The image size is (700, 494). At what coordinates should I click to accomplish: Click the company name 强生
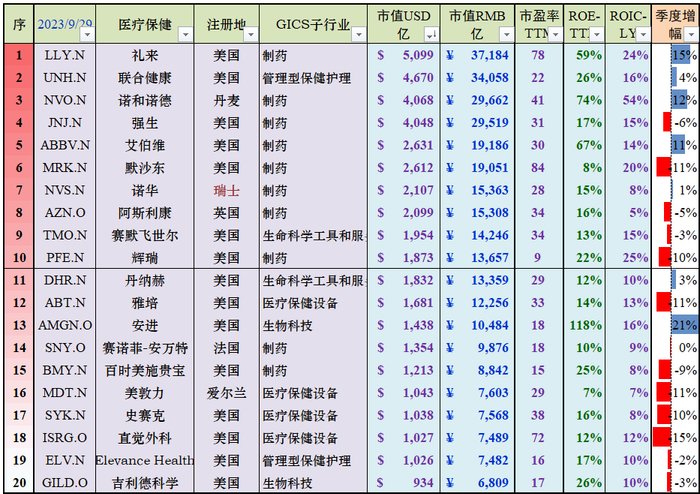pyautogui.click(x=145, y=123)
